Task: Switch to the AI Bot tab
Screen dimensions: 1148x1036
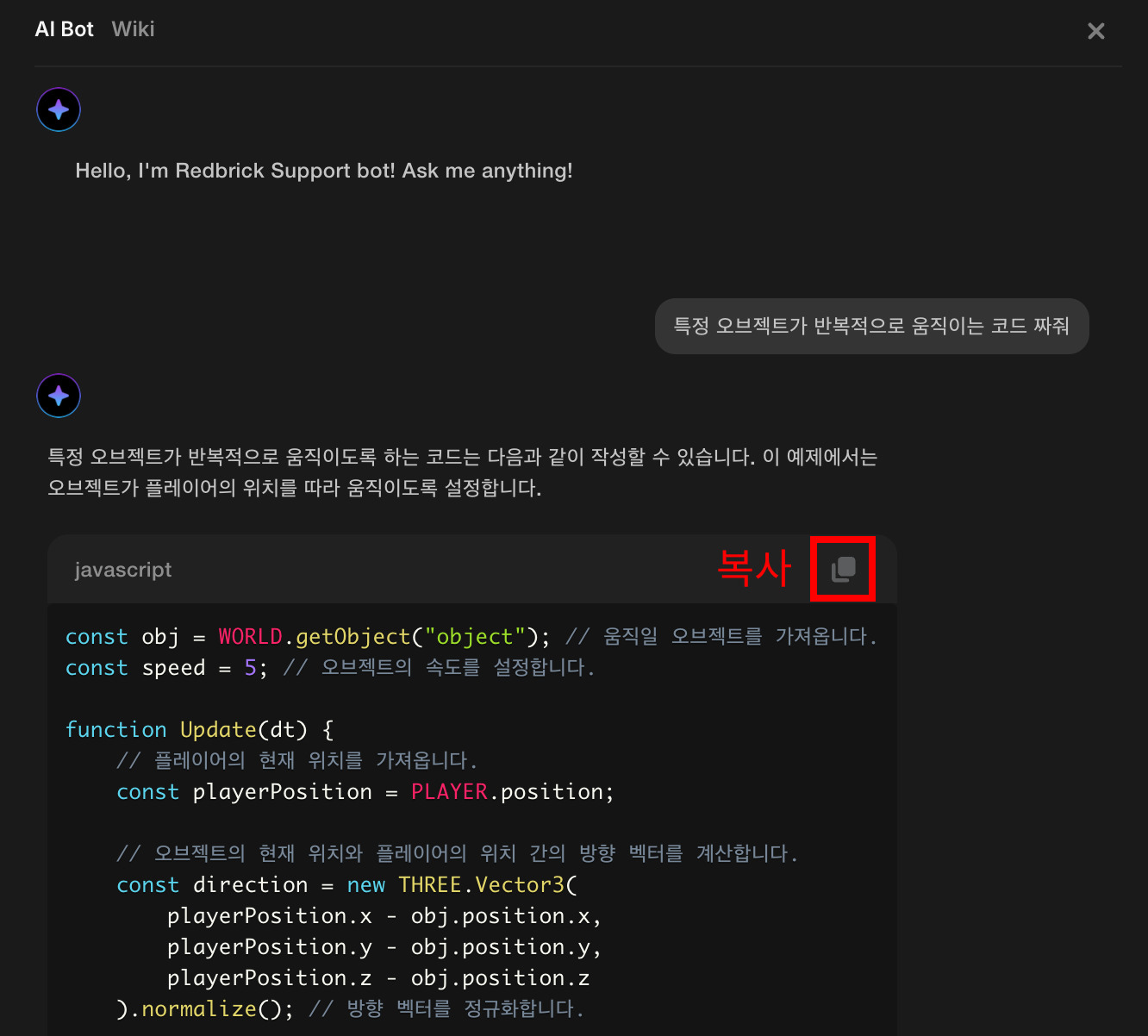Action: coord(64,29)
